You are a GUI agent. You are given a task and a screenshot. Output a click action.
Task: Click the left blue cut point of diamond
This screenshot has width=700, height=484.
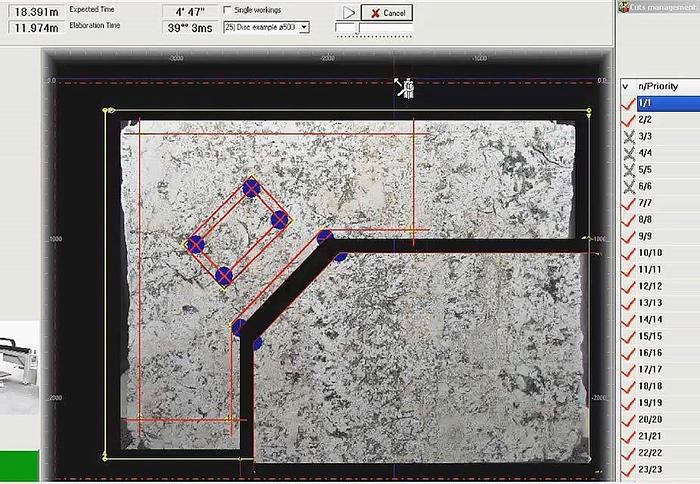pos(195,243)
